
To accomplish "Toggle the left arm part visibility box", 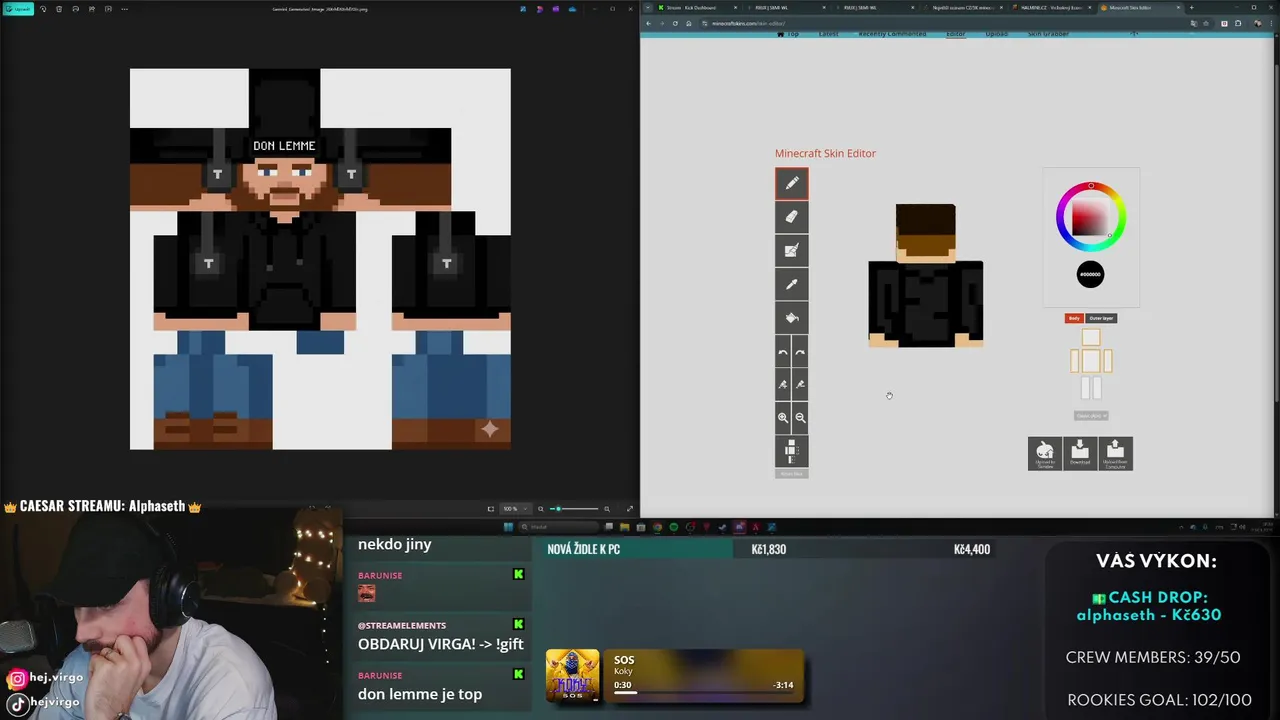I will 1076,360.
